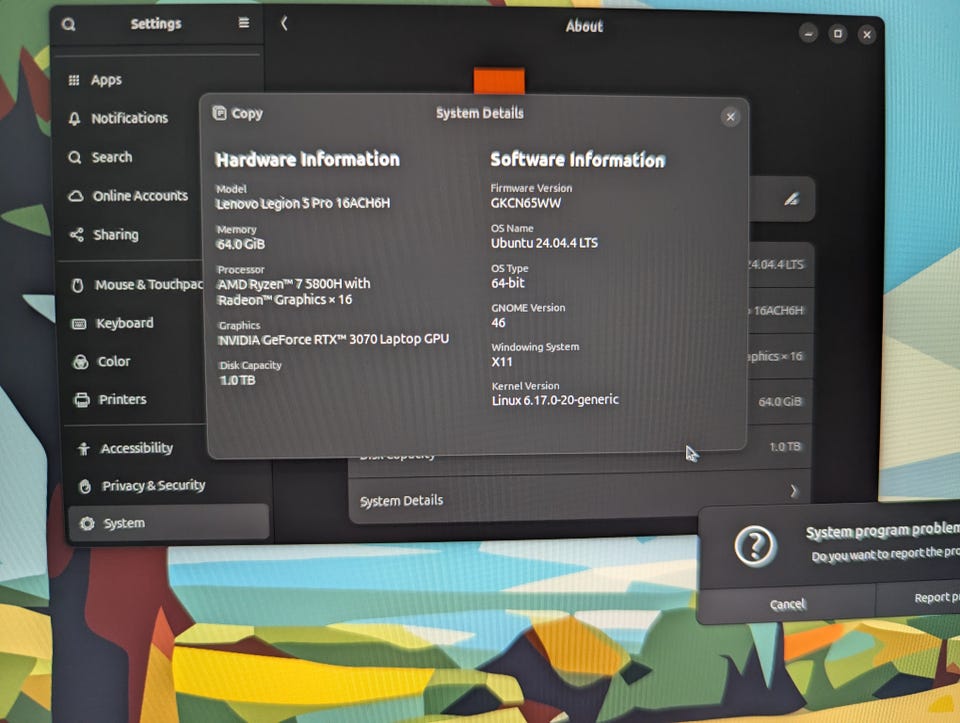Screen dimensions: 960x723
Task: Close the Settings window
Action: pyautogui.click(x=867, y=35)
